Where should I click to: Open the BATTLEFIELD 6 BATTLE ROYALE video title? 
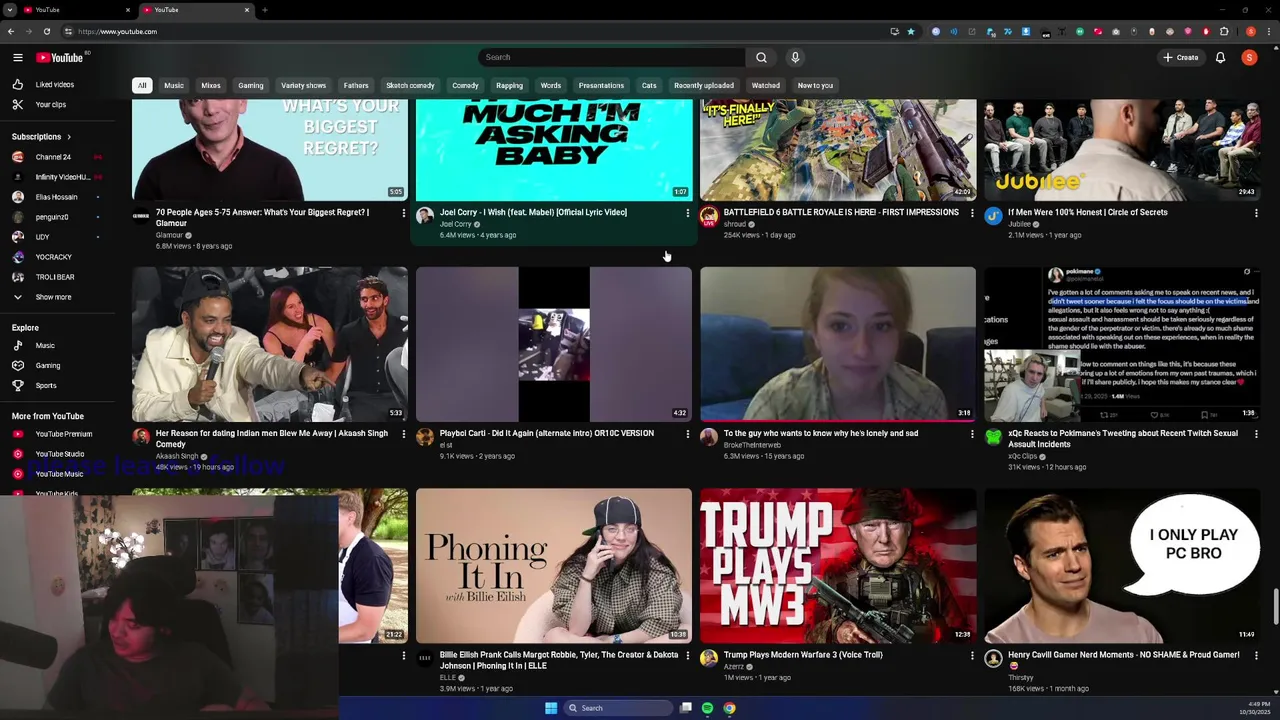[841, 212]
